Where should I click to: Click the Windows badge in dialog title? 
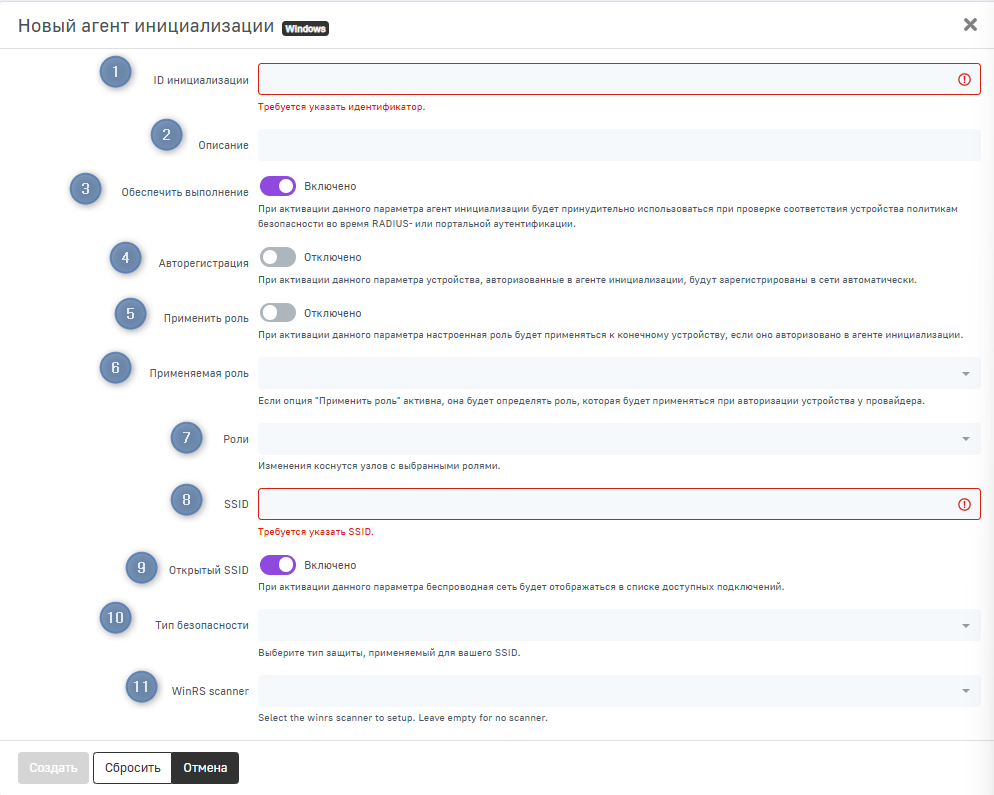click(x=305, y=29)
